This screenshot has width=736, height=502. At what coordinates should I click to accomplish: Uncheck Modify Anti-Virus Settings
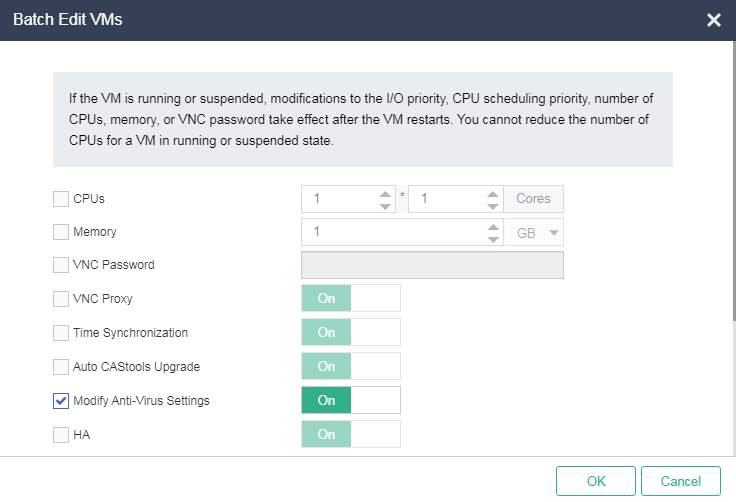coord(61,401)
